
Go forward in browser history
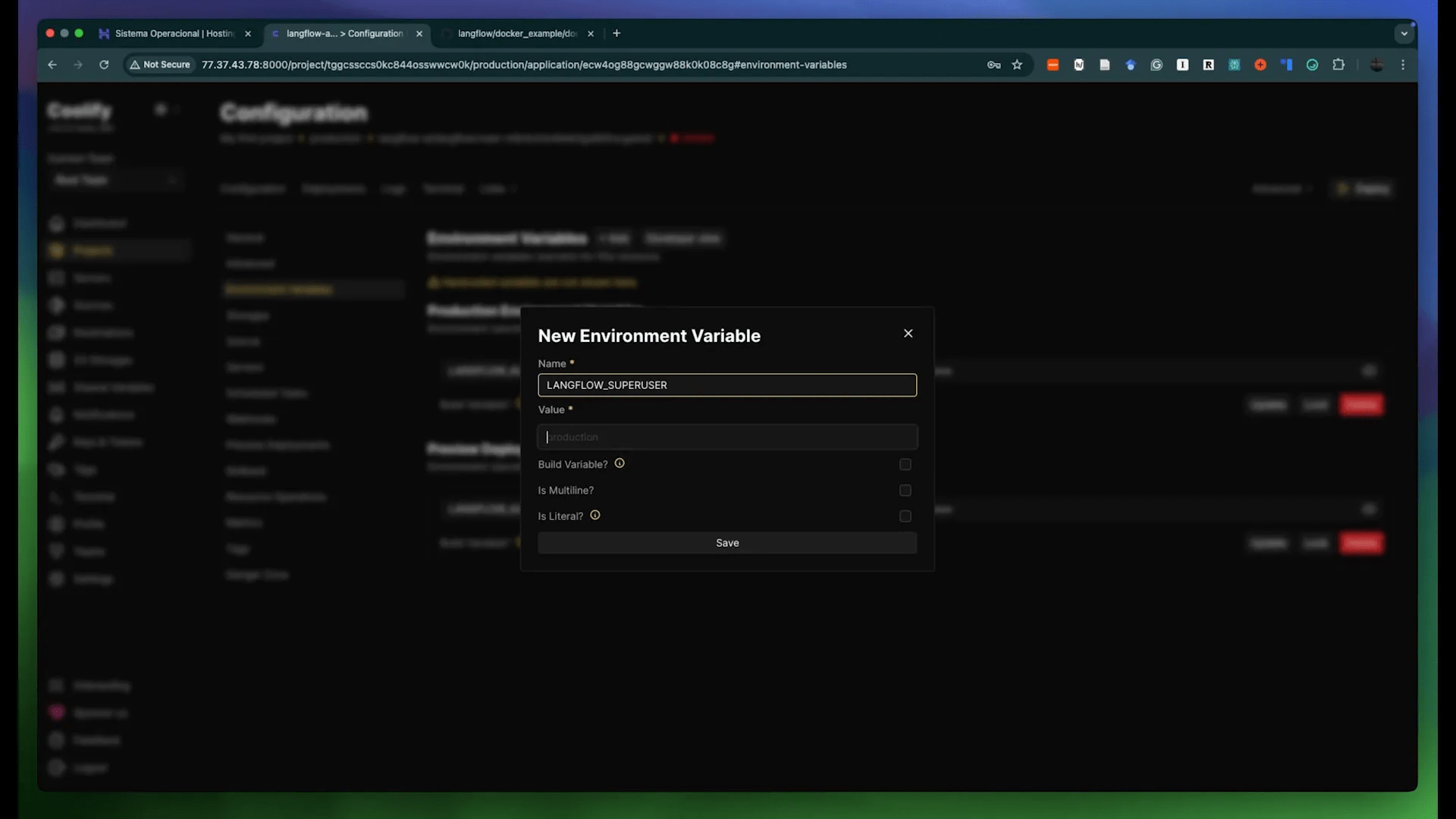(x=78, y=65)
